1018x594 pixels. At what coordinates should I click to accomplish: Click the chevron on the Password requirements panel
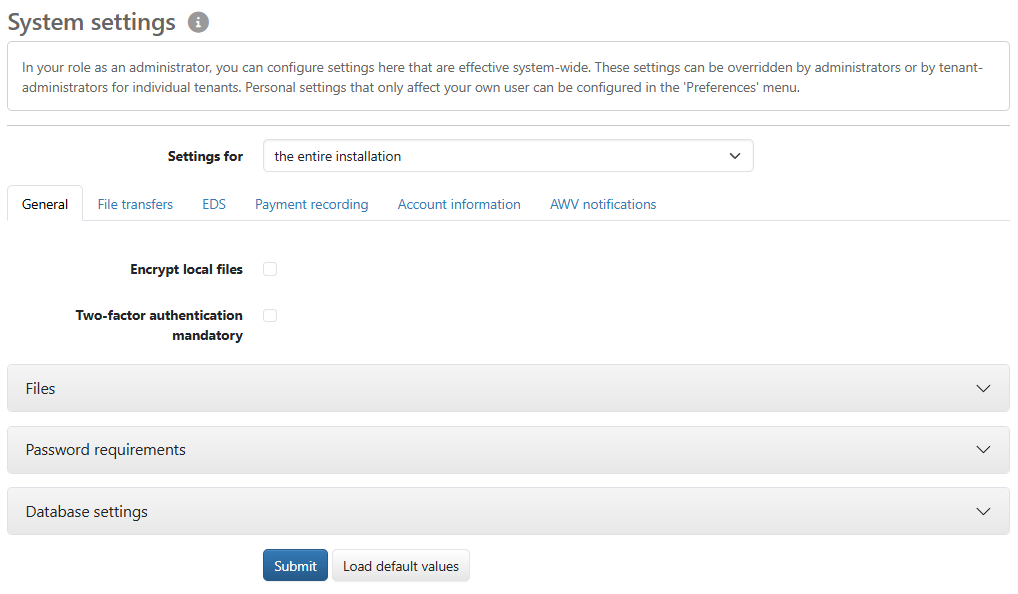[x=983, y=450]
